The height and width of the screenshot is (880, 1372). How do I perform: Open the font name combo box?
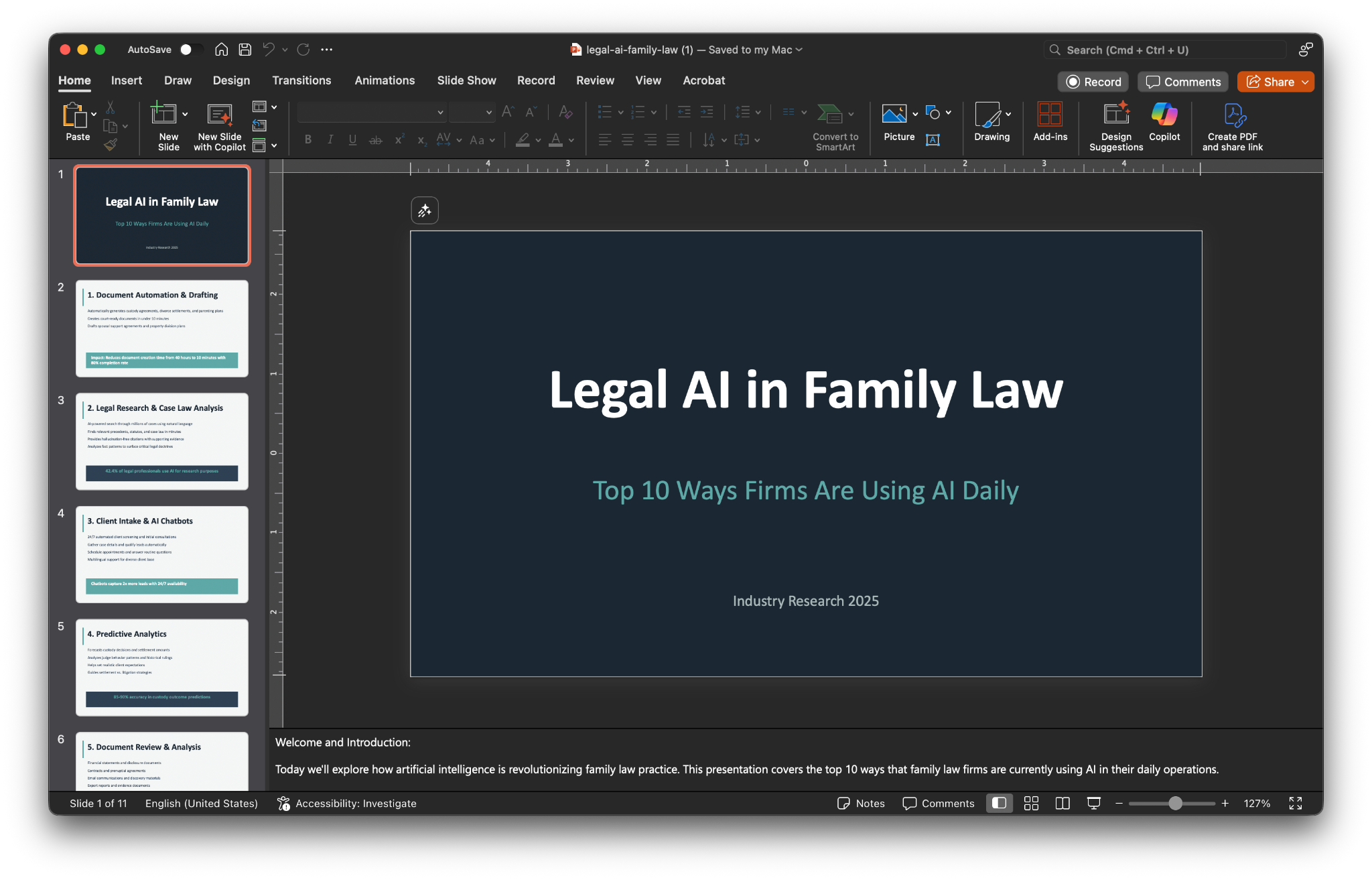coord(372,112)
